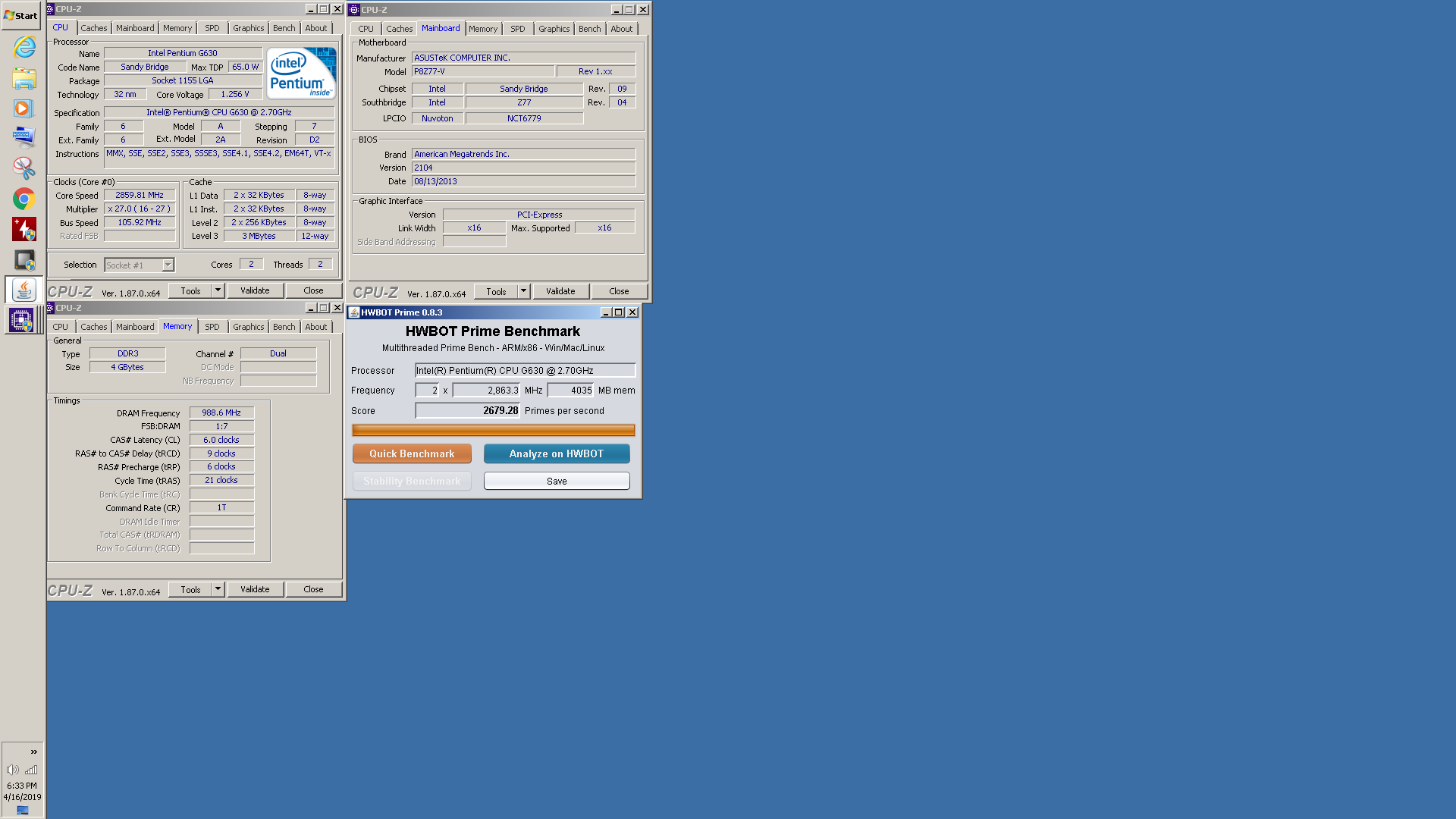Launch the Snipping Tool from the taskbar
This screenshot has height=819, width=1456.
click(24, 168)
